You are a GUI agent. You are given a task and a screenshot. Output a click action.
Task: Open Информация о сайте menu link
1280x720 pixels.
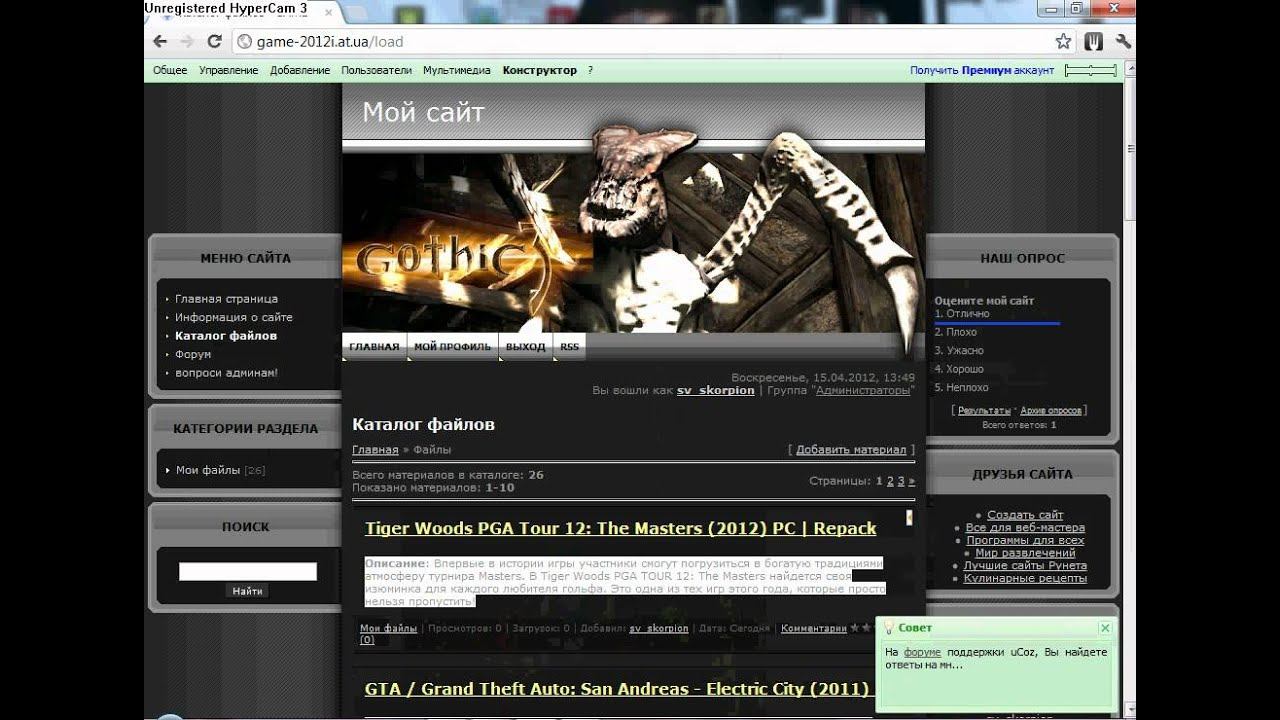[234, 317]
